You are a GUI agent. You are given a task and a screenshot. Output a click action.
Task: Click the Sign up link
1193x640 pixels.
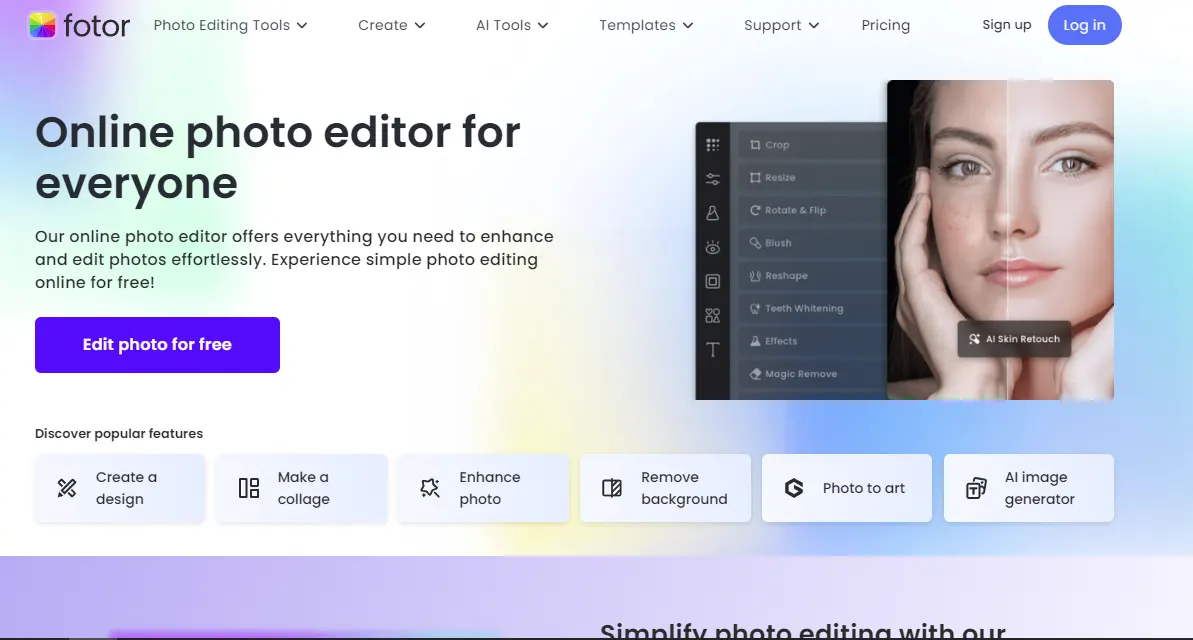(x=1006, y=25)
